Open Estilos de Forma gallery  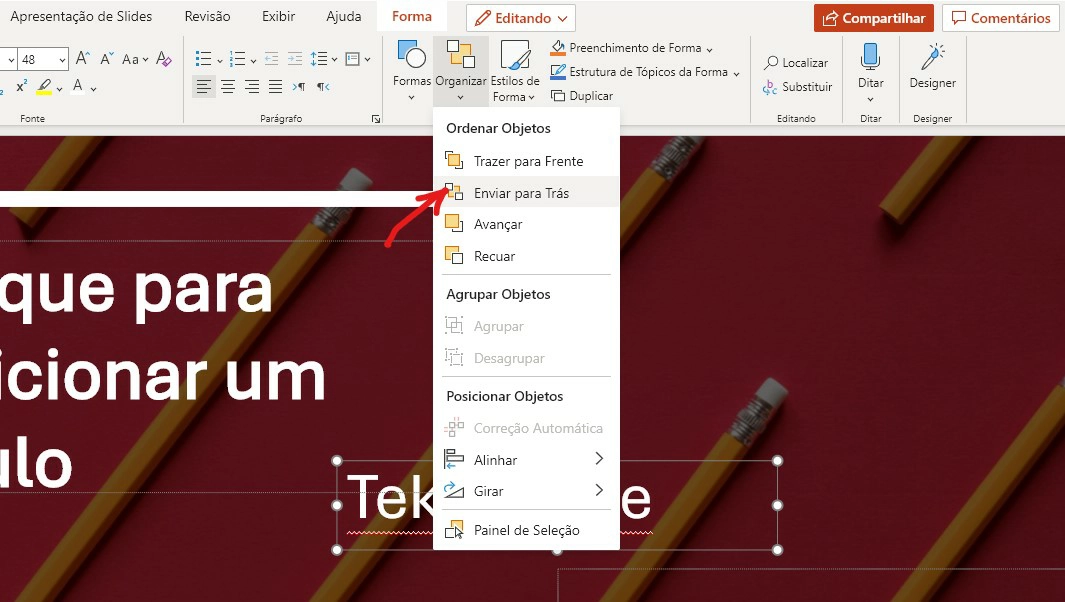point(515,71)
